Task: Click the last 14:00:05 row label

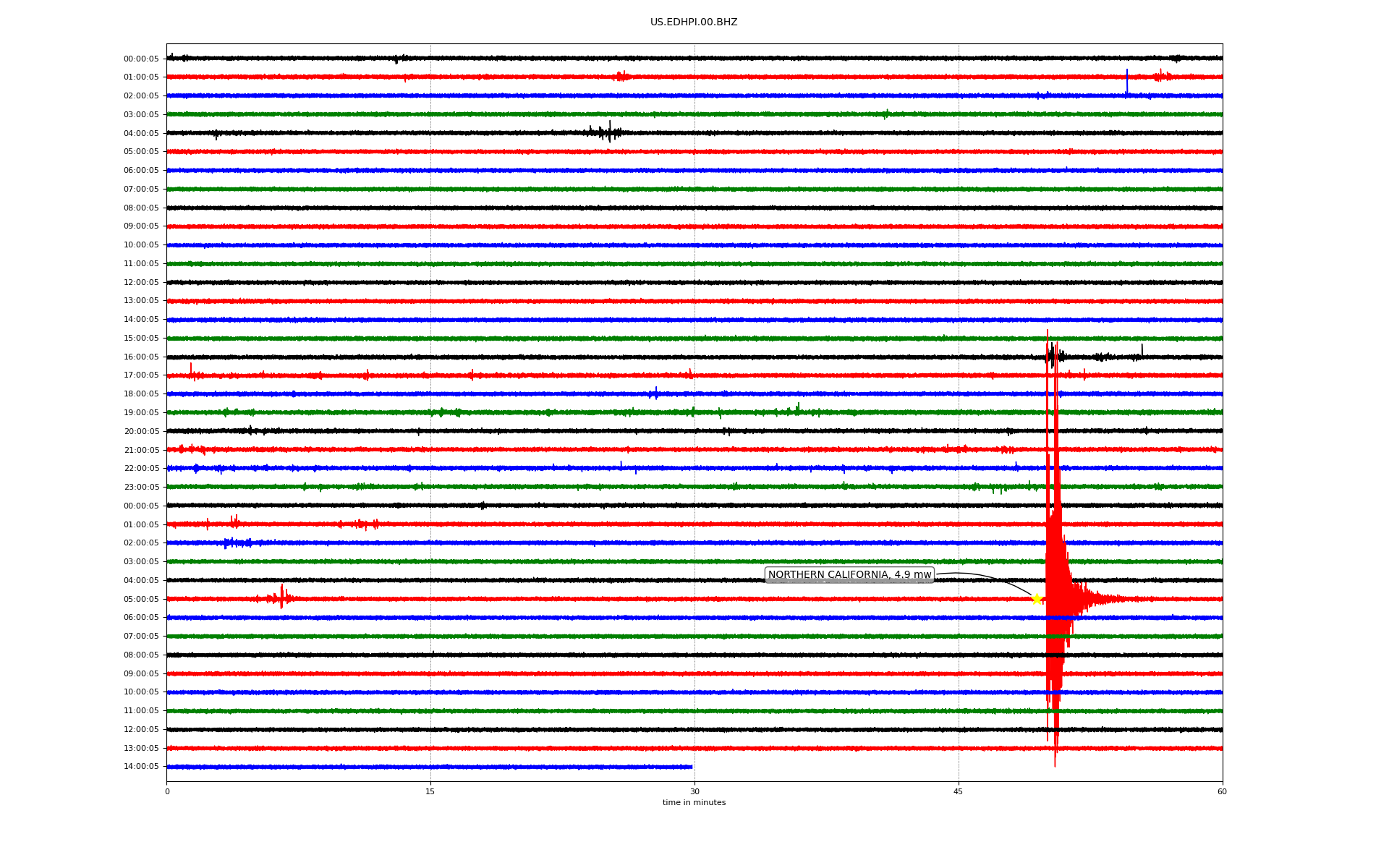Action: point(141,766)
